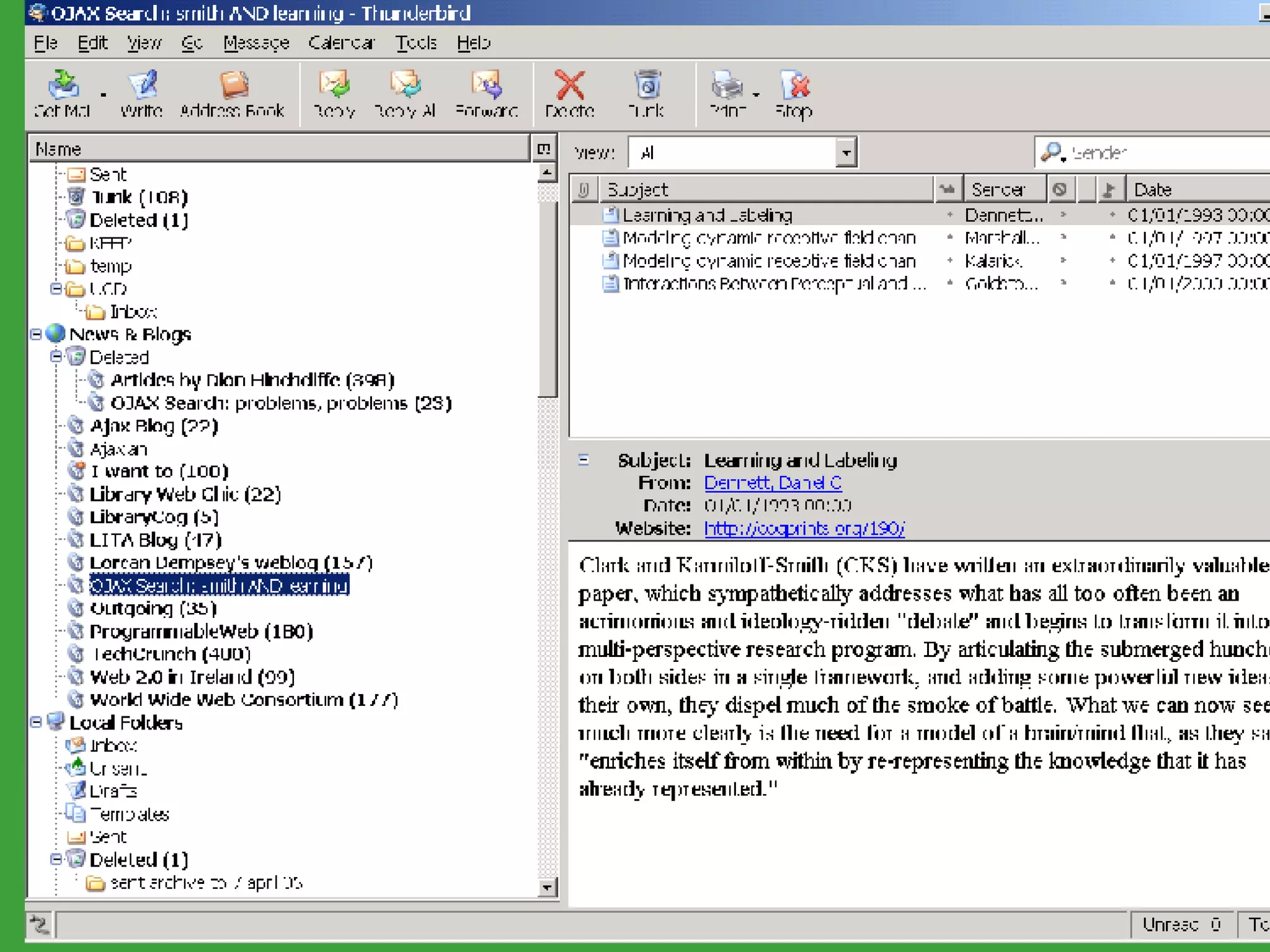Click the Print toolbar icon
This screenshot has height=952, width=1270.
(x=726, y=86)
